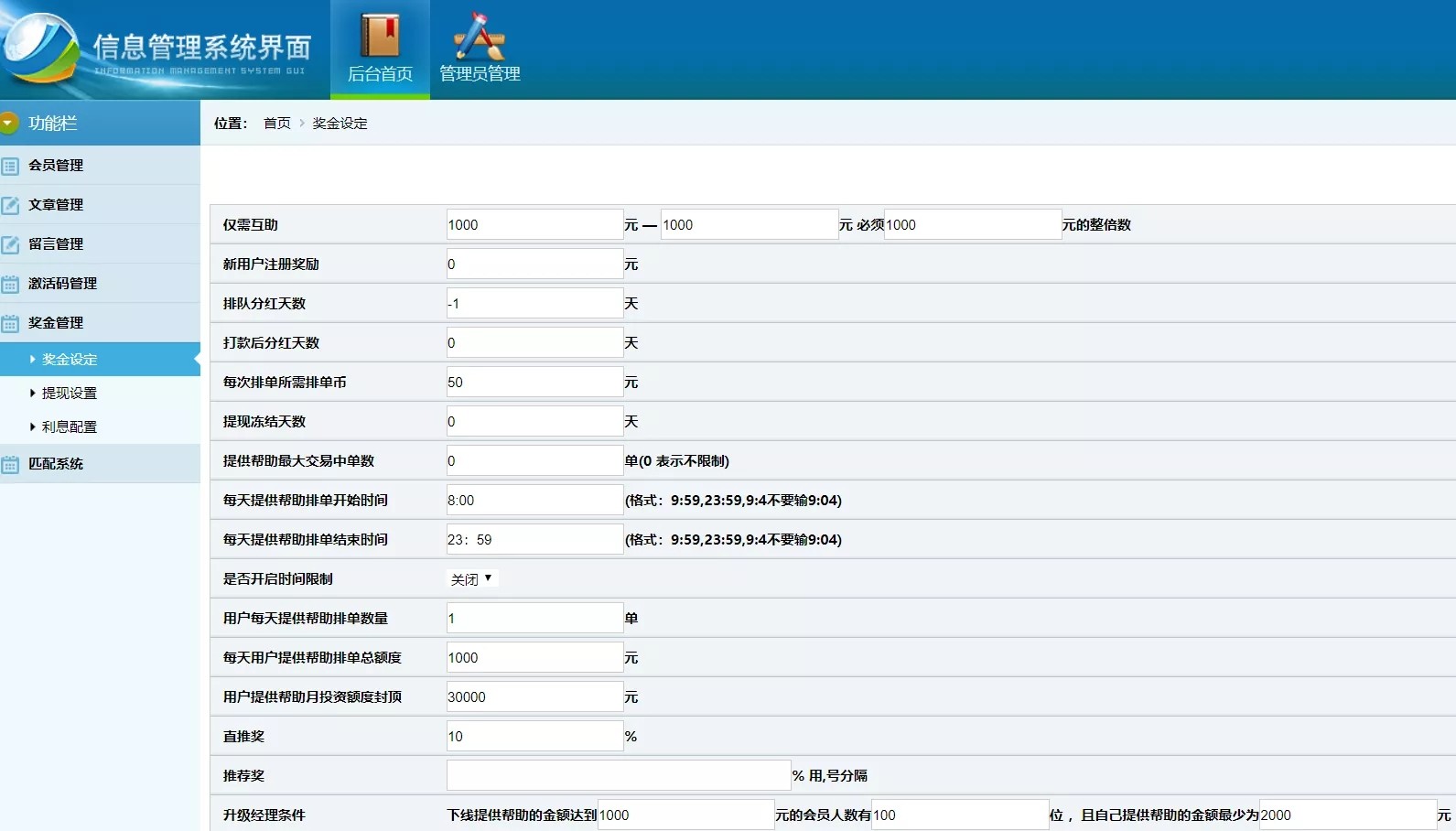Switch to the 管理员管理 tab
Image resolution: width=1456 pixels, height=831 pixels.
click(480, 73)
